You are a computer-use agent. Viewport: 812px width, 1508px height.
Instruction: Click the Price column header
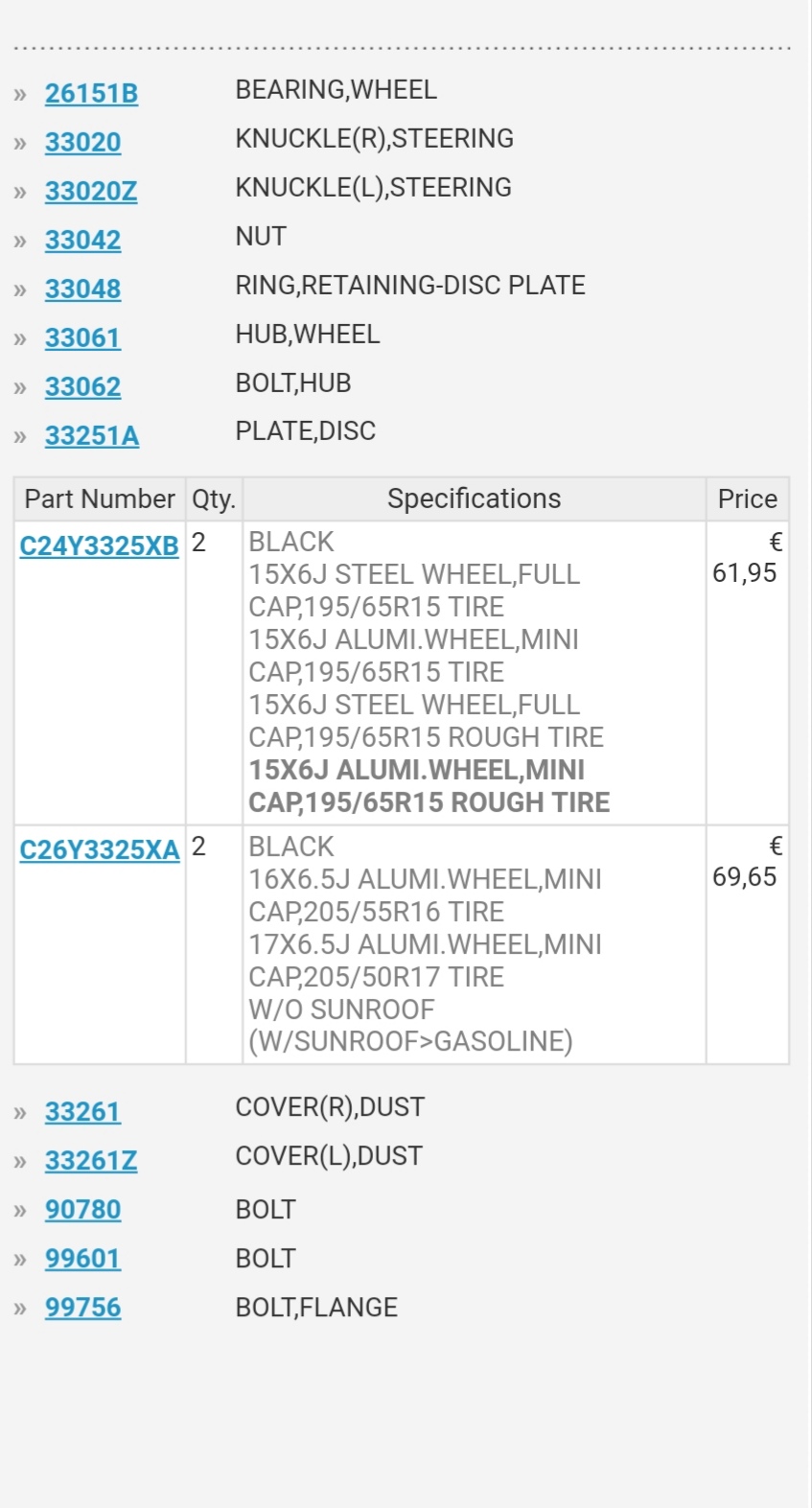[748, 499]
